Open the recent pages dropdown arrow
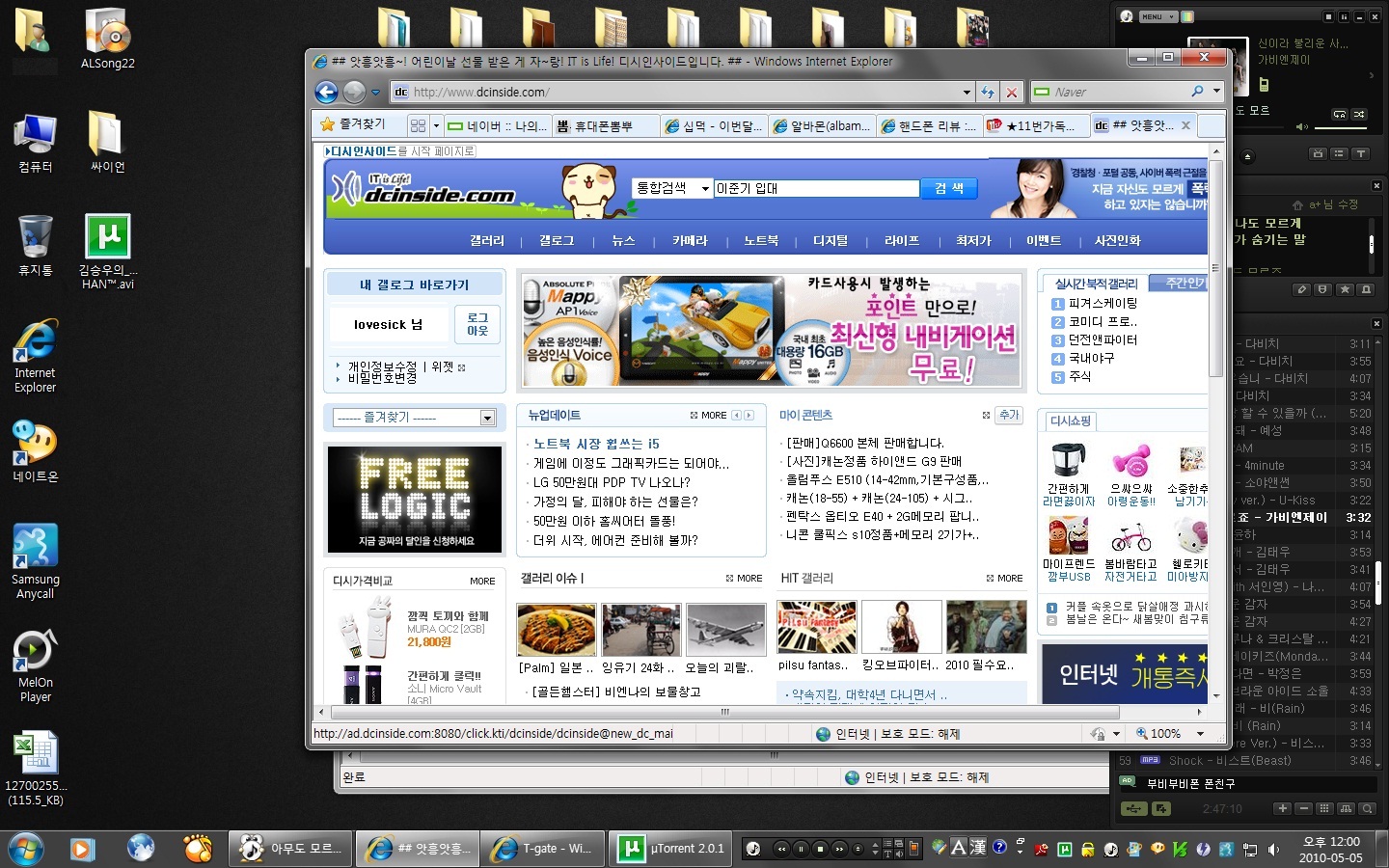This screenshot has width=1389, height=868. (x=375, y=93)
